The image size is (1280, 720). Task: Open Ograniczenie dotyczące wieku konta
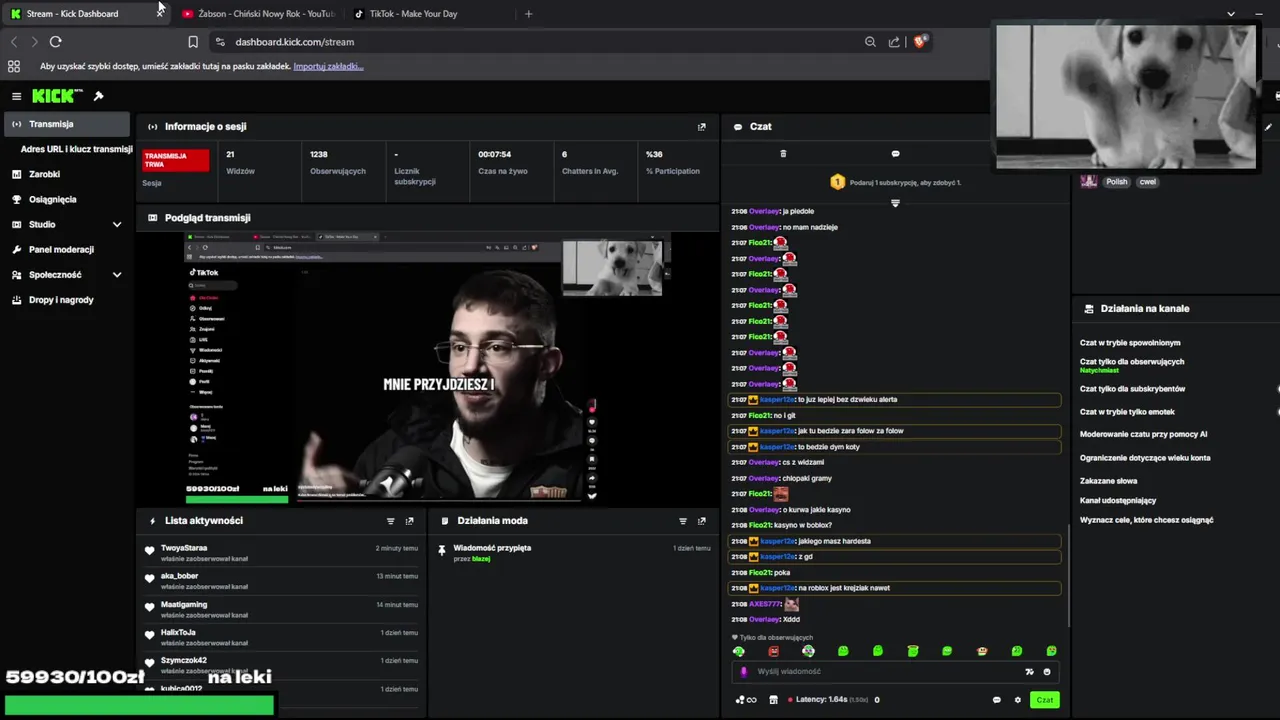(x=1145, y=458)
